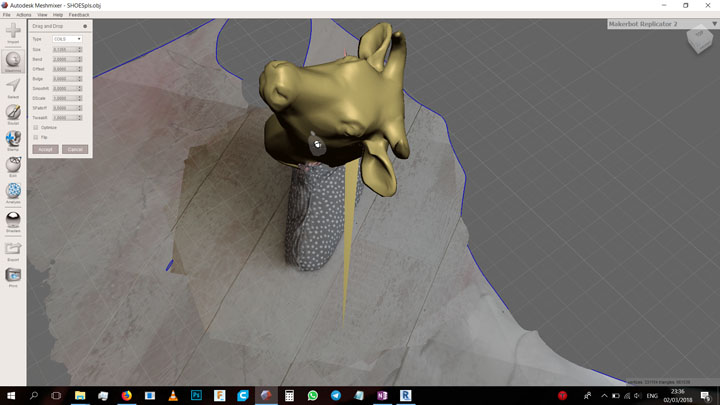Open Telegram from the taskbar
This screenshot has width=720, height=405.
336,395
